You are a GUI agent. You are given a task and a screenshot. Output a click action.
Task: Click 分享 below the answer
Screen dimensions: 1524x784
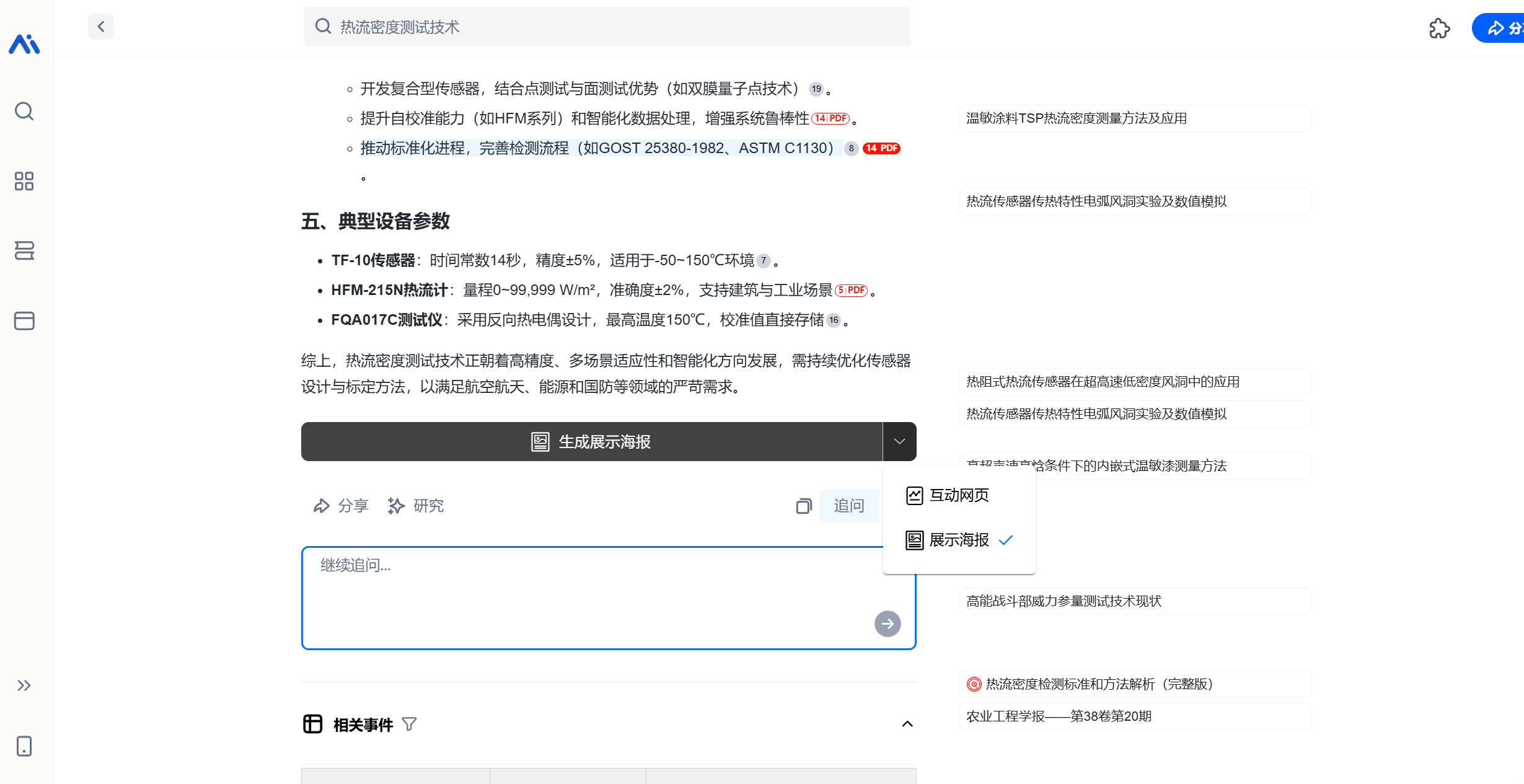pyautogui.click(x=341, y=506)
